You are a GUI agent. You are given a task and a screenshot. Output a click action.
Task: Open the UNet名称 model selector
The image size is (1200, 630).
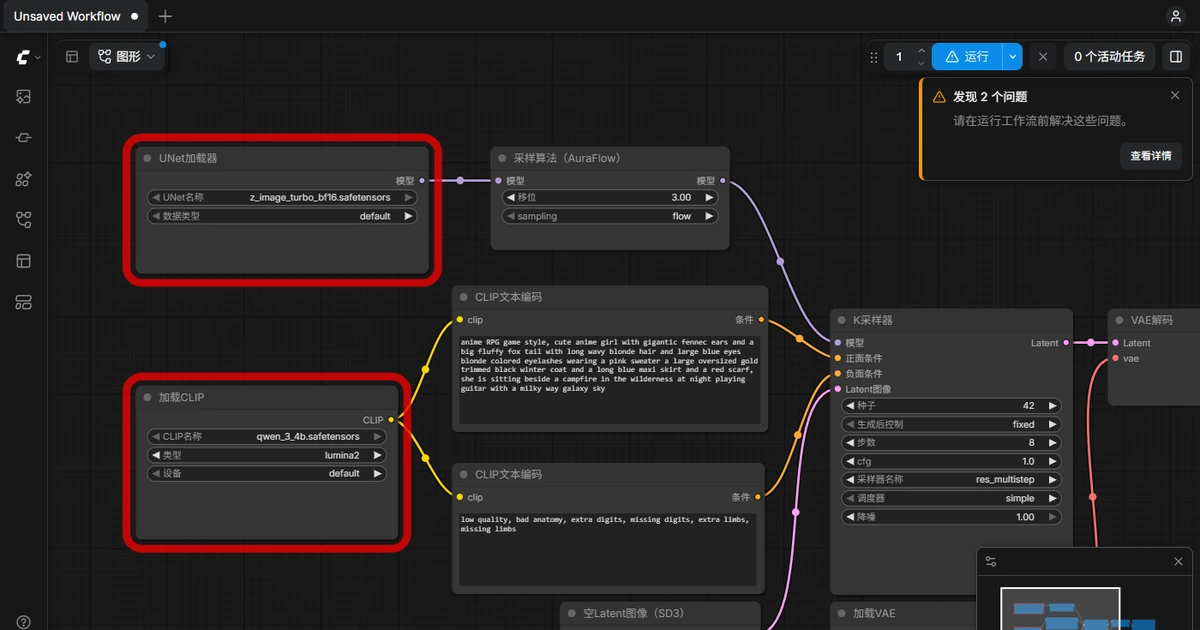pyautogui.click(x=282, y=198)
